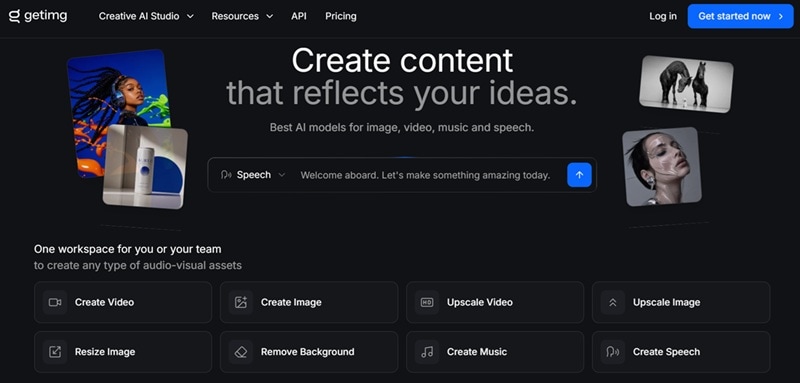This screenshot has height=383, width=800.
Task: Click the Create Image picture icon
Action: (241, 302)
